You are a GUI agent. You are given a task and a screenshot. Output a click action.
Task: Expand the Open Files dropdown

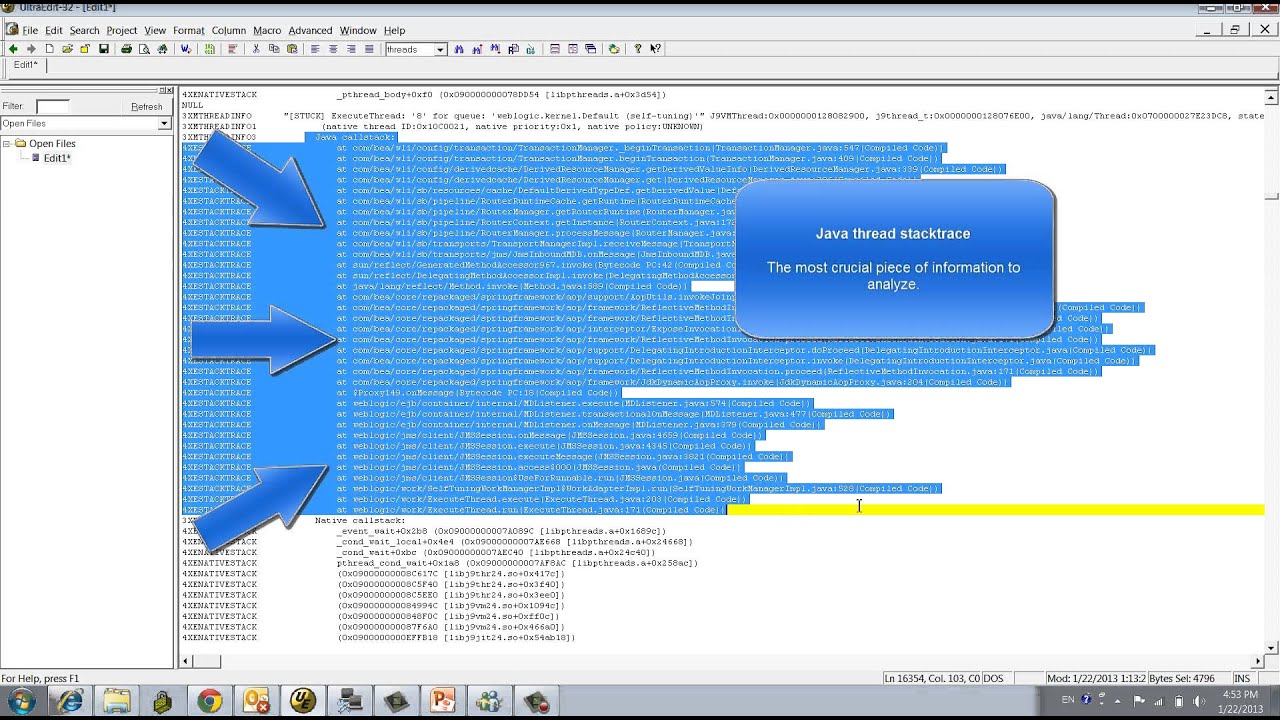164,124
